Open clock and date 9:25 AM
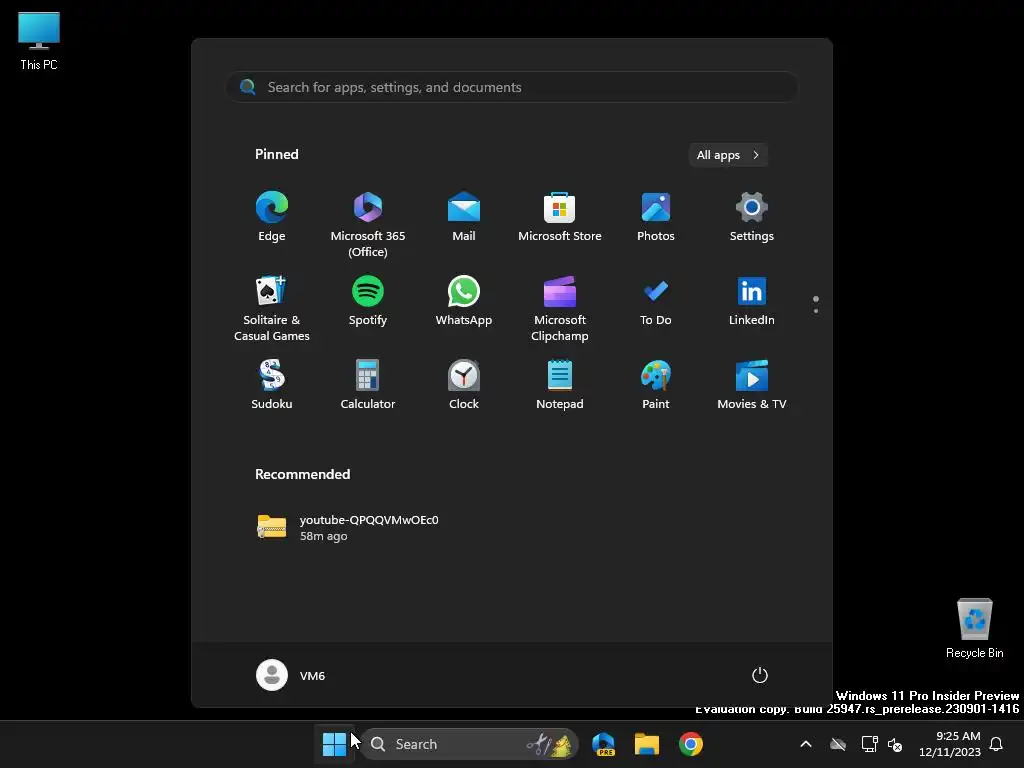This screenshot has width=1024, height=768. [x=950, y=744]
